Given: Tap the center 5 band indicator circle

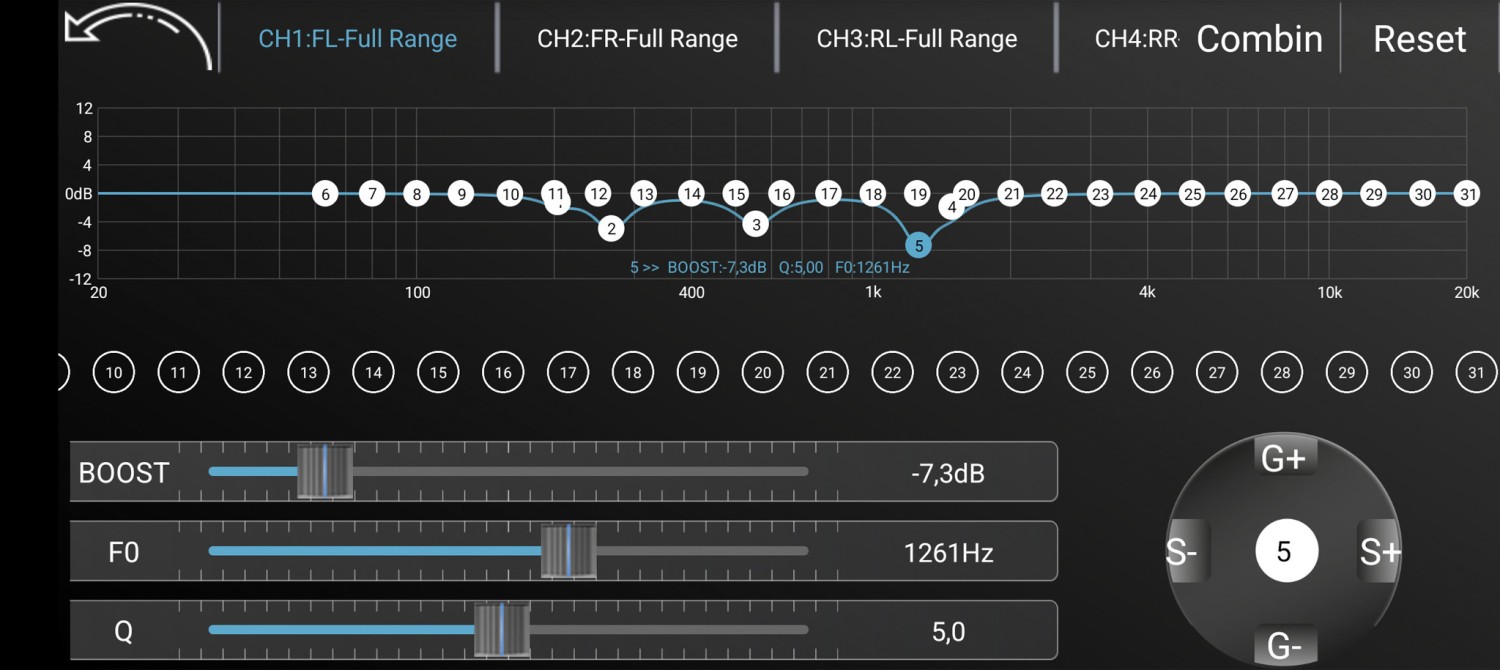Looking at the screenshot, I should [x=1284, y=551].
